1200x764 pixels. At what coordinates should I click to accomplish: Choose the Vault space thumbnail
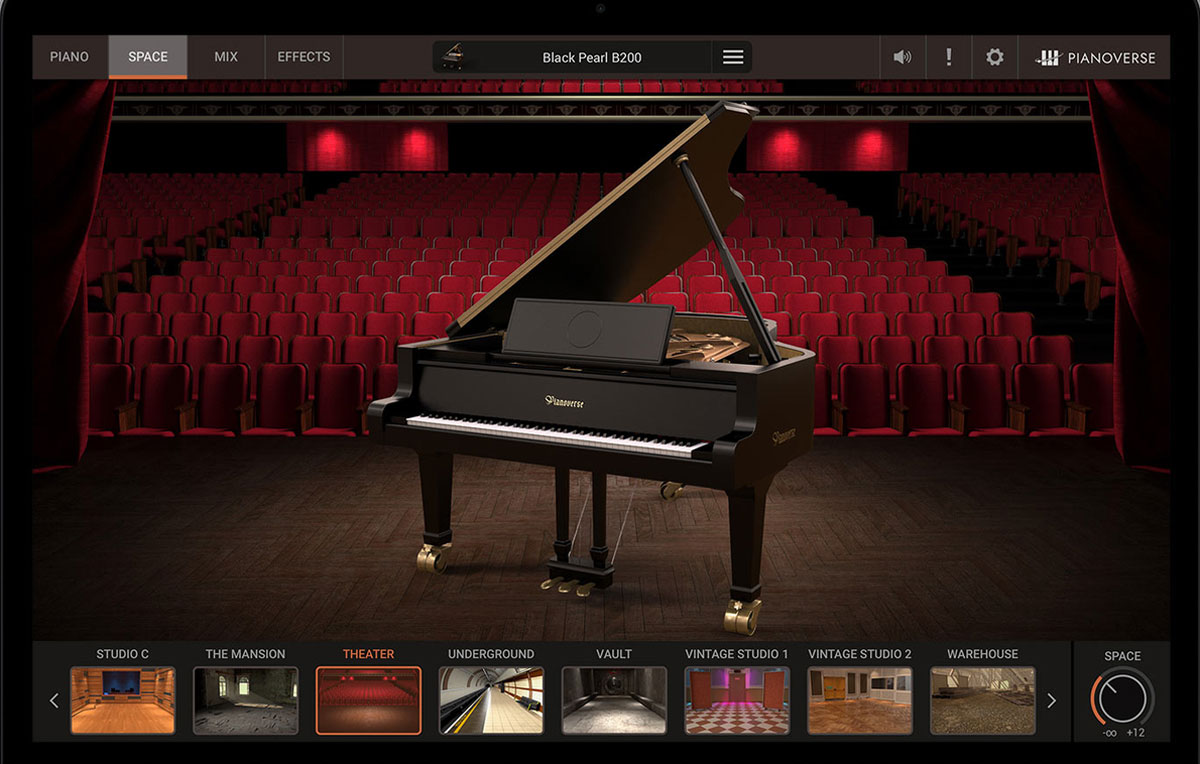(x=614, y=701)
